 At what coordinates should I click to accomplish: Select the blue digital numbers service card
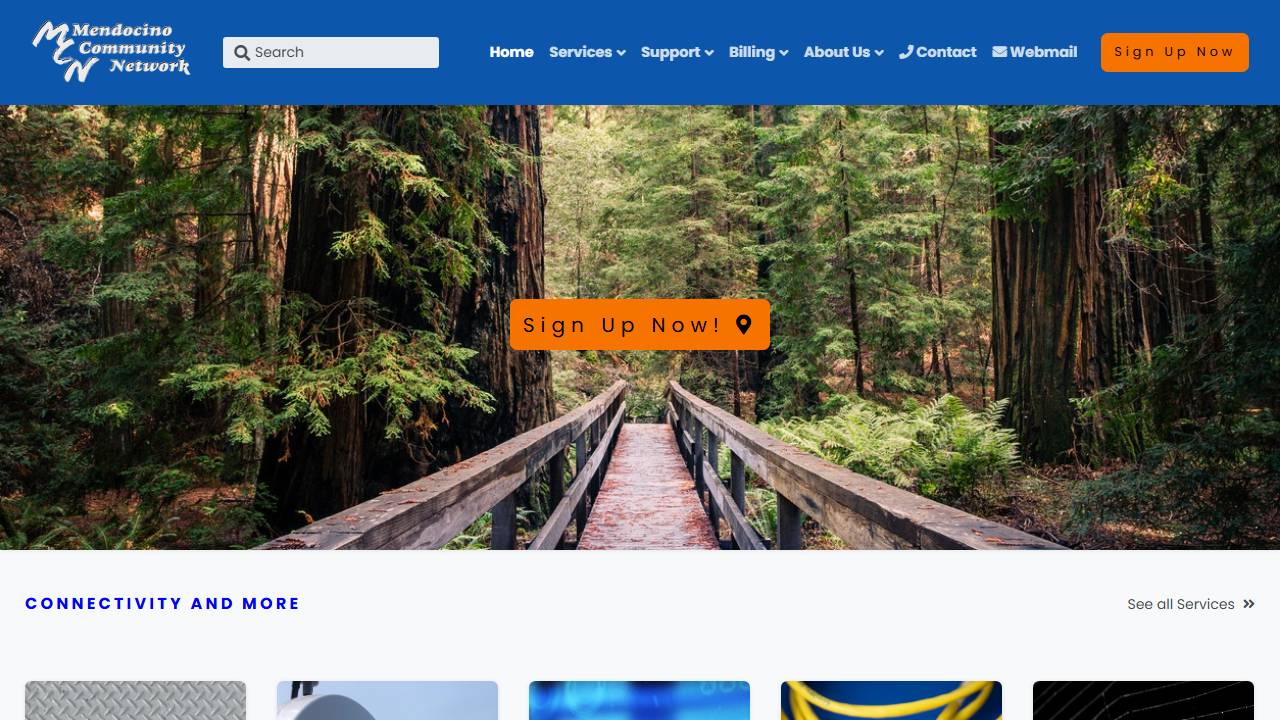pyautogui.click(x=639, y=700)
